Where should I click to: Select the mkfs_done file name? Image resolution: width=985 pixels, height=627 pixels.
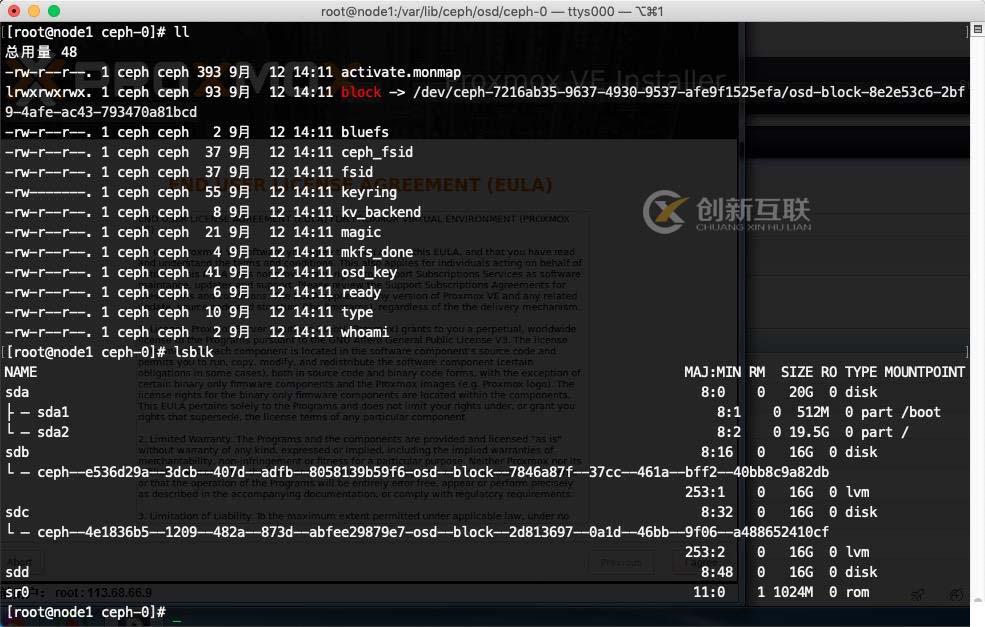[377, 253]
